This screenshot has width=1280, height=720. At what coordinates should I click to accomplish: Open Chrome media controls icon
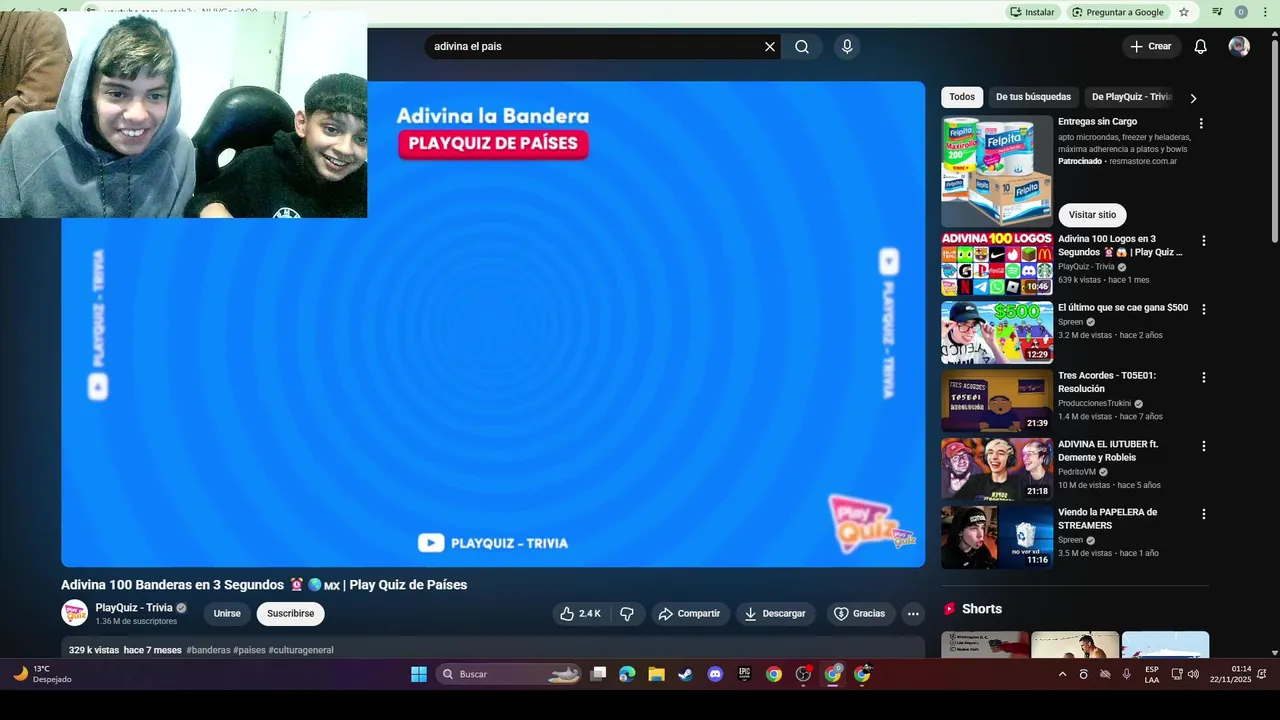click(1217, 12)
